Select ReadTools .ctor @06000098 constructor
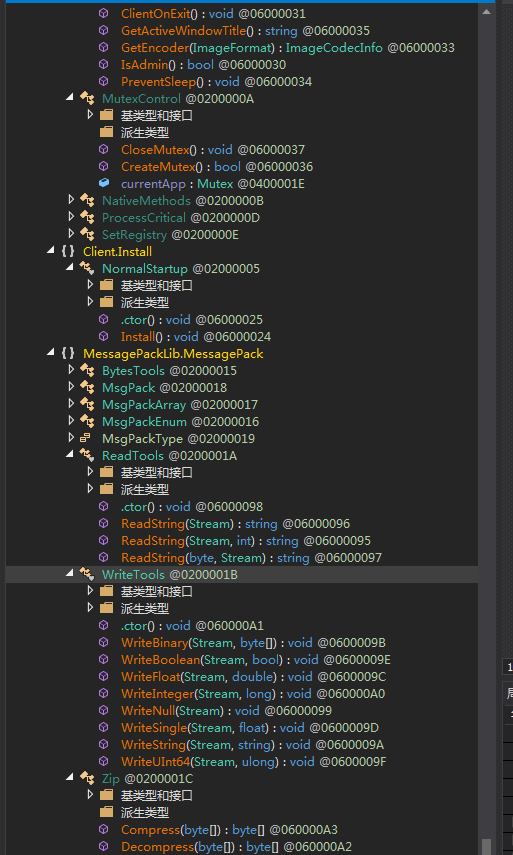Viewport: 513px width, 855px height. (192, 507)
